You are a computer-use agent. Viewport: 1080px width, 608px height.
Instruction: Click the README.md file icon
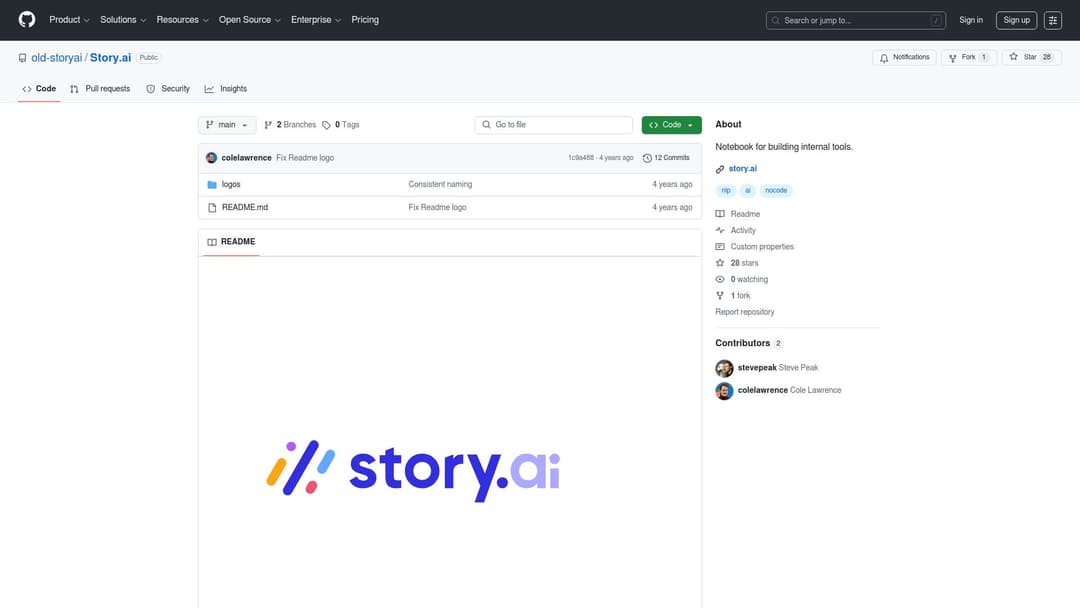(212, 208)
